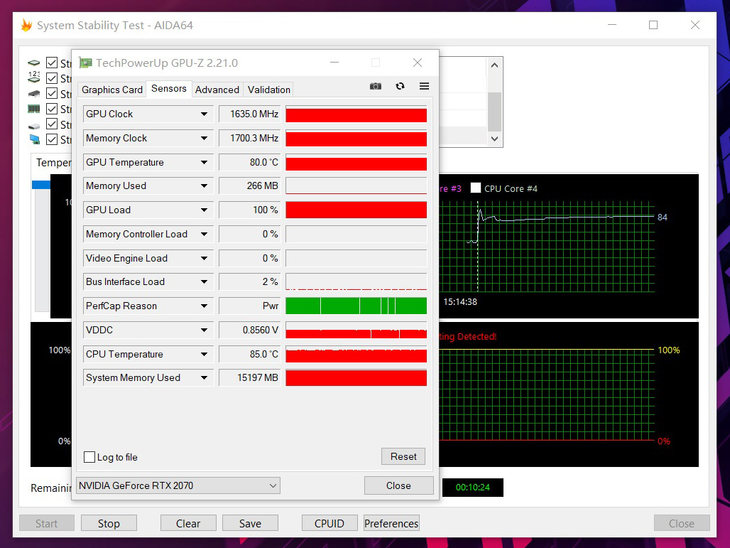Open the NVIDIA GeForce RTX 2070 selector

(x=178, y=486)
